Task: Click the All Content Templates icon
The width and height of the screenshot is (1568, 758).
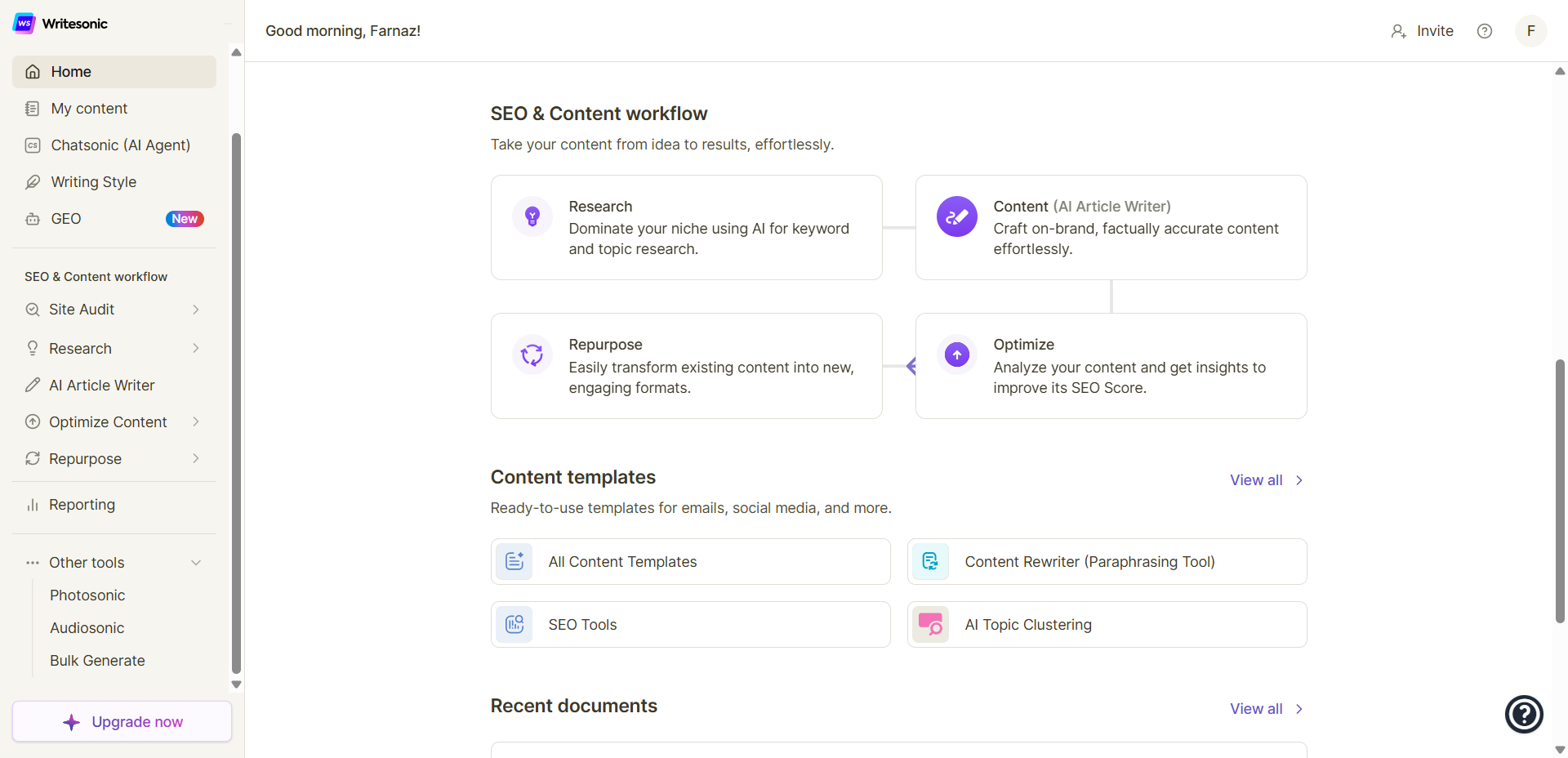Action: [514, 562]
